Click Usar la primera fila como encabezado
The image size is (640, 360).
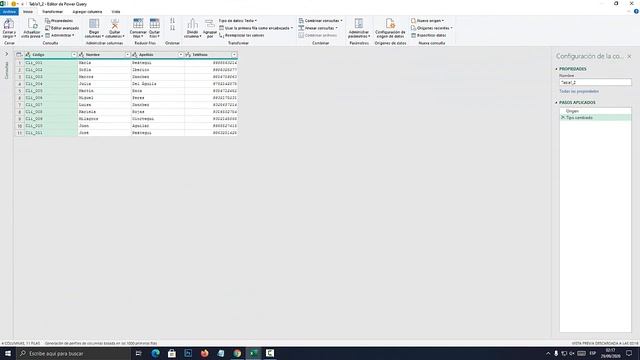pyautogui.click(x=256, y=28)
